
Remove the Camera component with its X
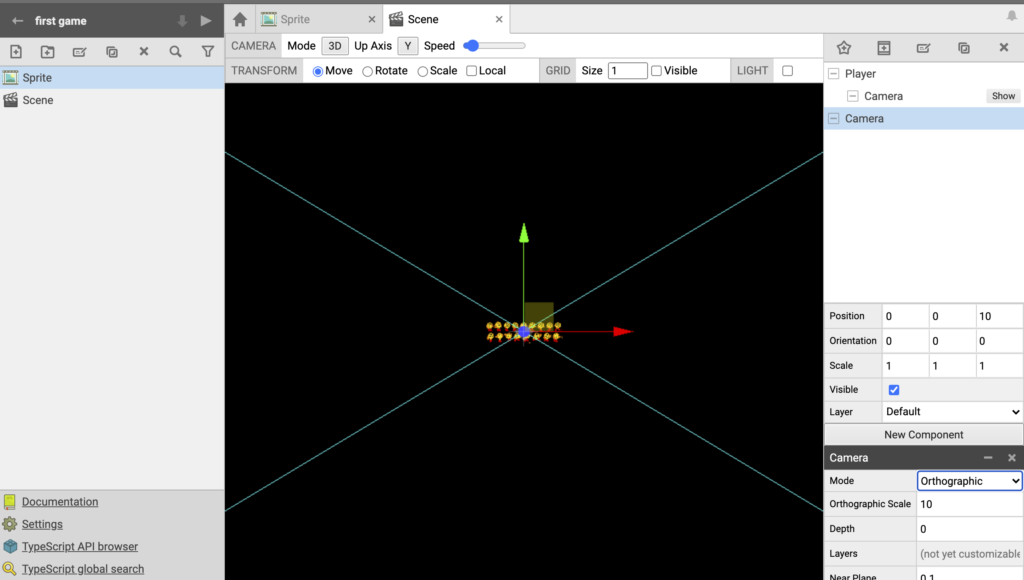click(x=1012, y=458)
